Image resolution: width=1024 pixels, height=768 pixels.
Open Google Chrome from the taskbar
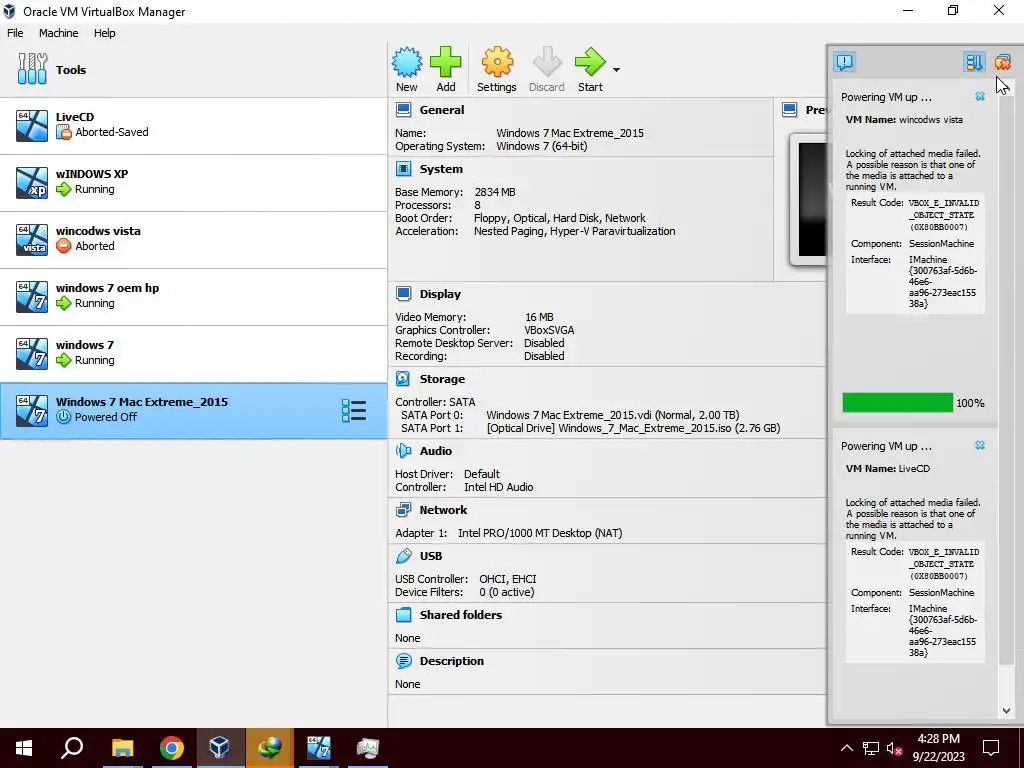(x=171, y=748)
